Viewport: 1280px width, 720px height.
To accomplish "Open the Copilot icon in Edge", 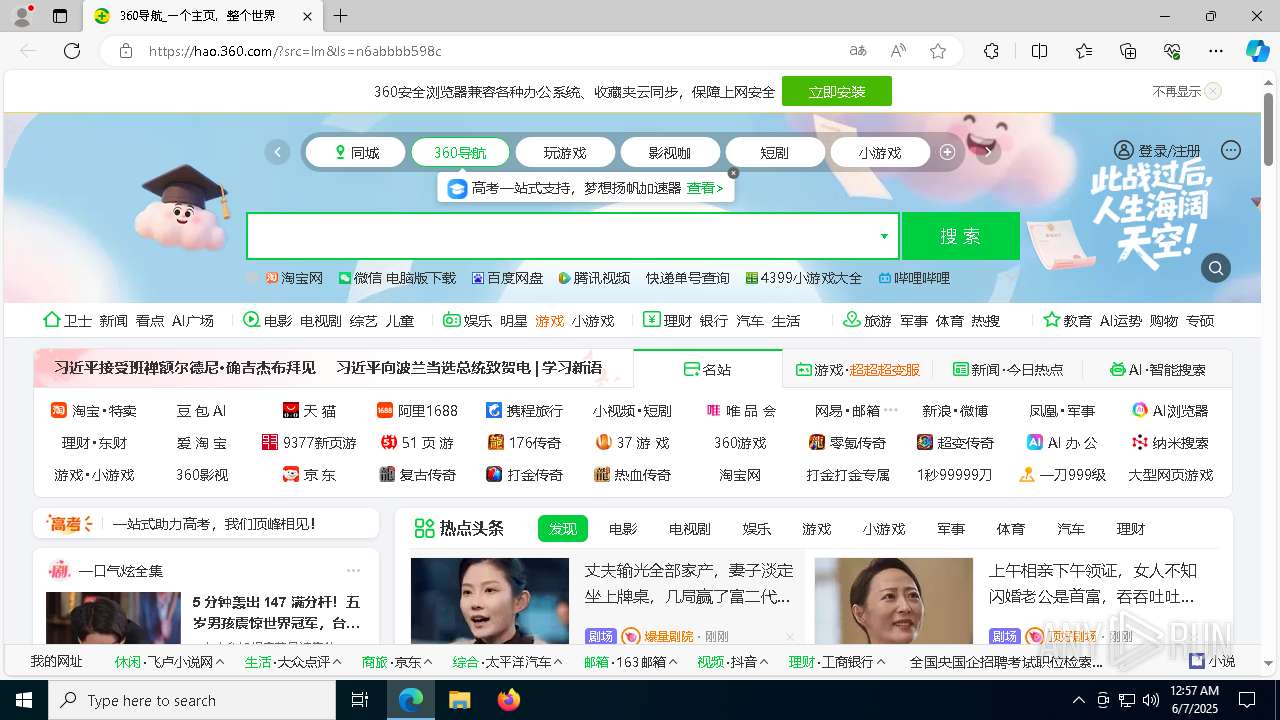I will coord(1257,51).
